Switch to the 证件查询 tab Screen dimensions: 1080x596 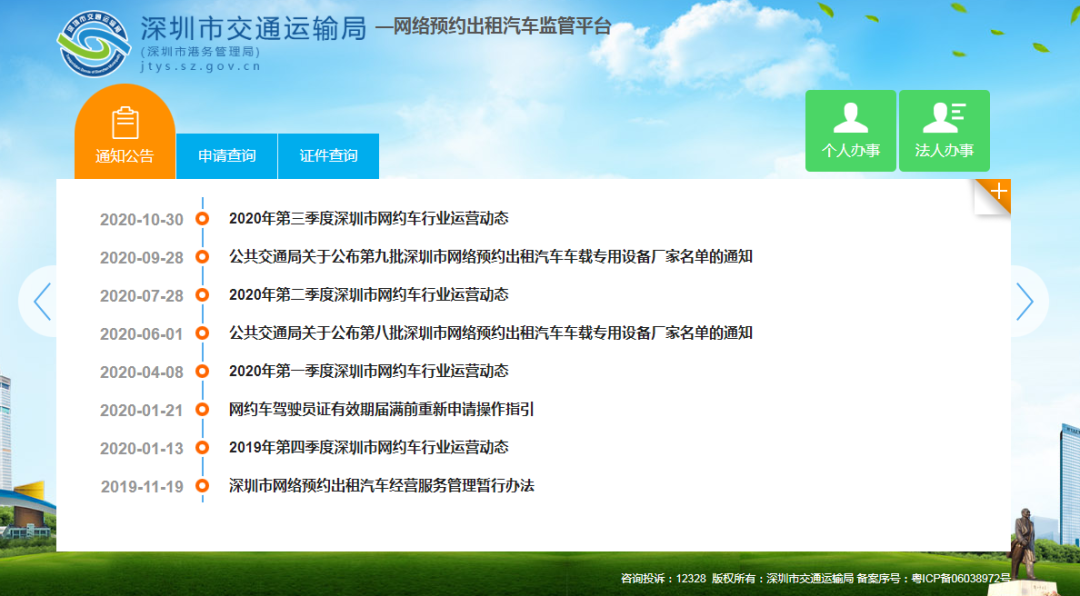click(328, 156)
